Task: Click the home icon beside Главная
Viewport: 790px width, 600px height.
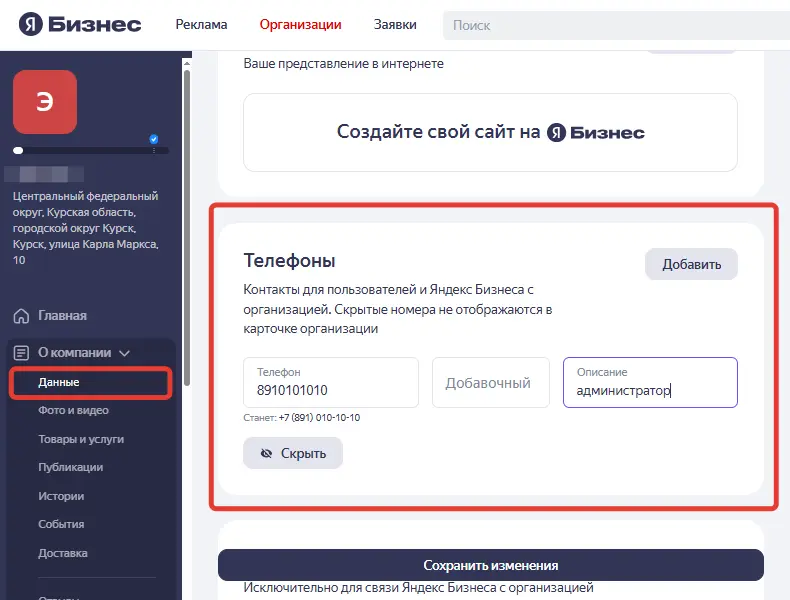Action: (21, 316)
